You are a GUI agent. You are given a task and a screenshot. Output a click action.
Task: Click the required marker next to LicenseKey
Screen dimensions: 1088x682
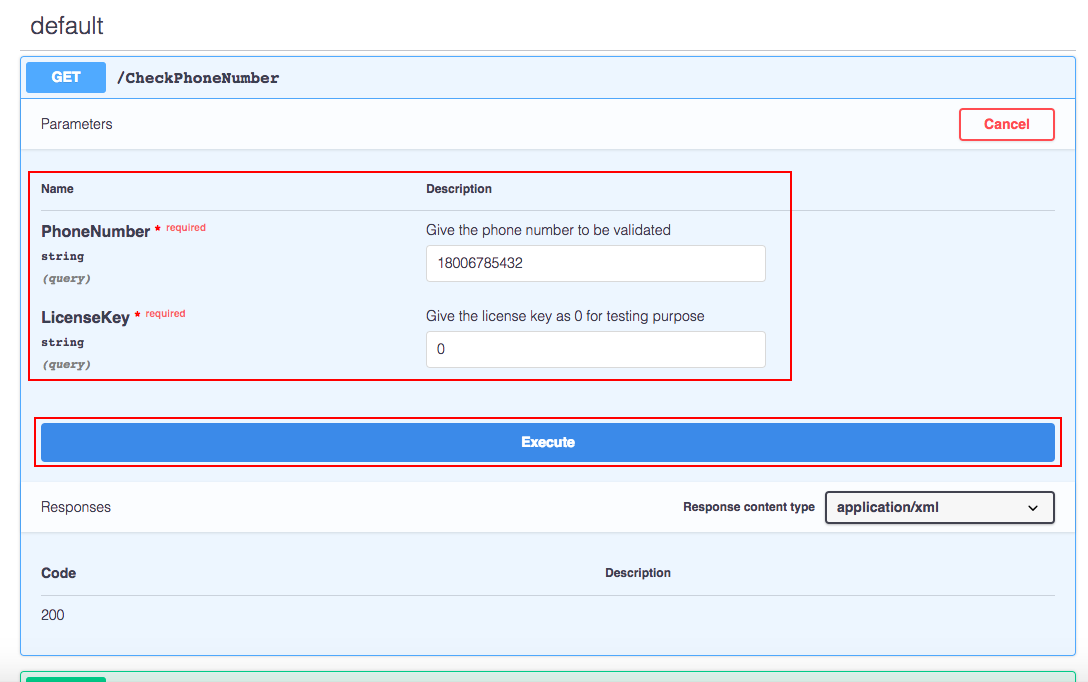point(165,313)
